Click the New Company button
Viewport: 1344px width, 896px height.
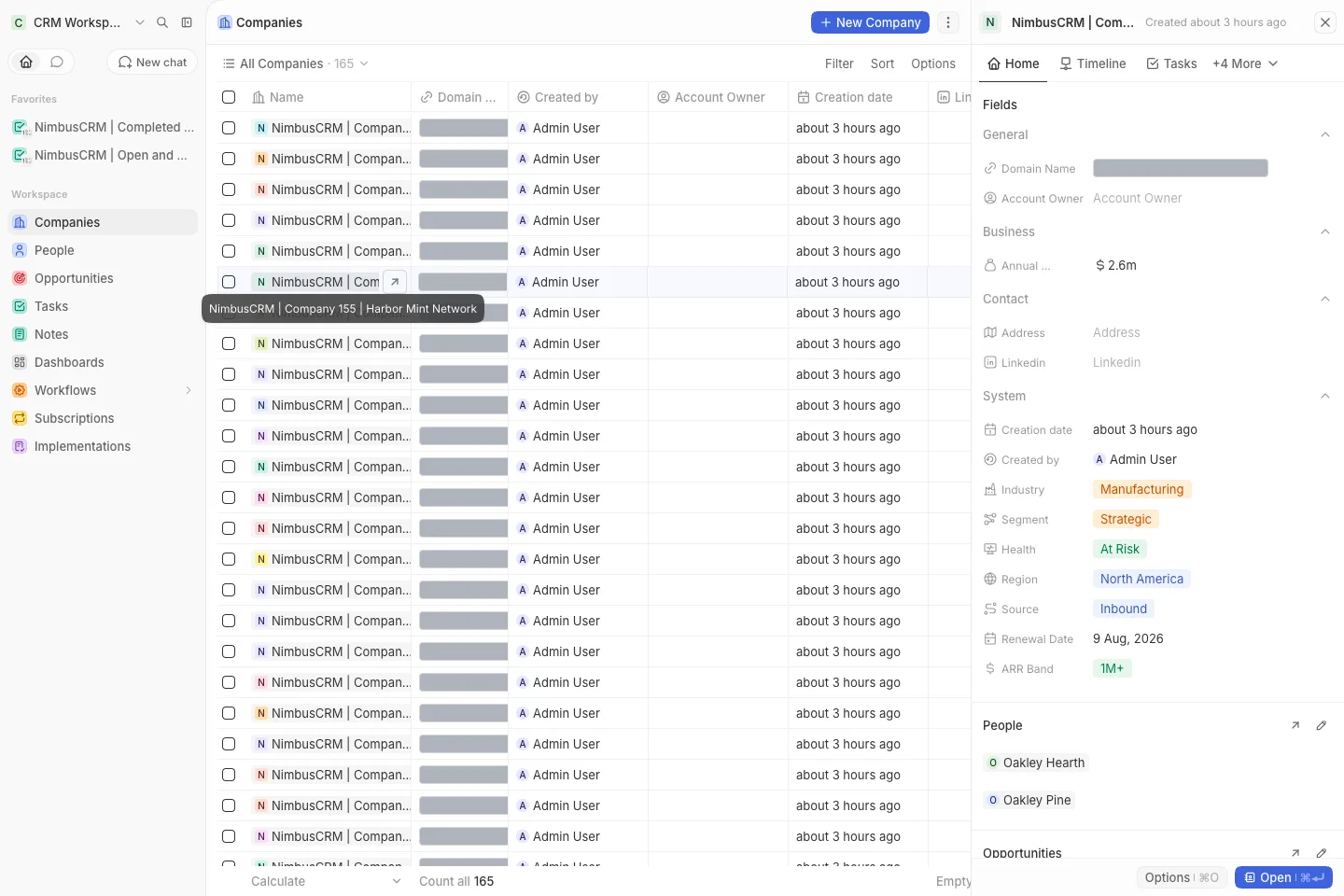click(870, 22)
